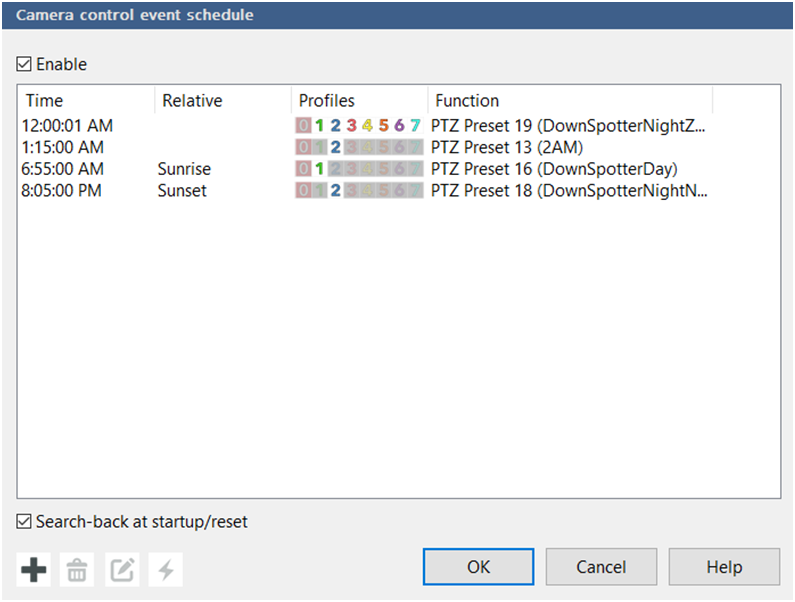Click profile icons of Sunrise row

point(358,169)
